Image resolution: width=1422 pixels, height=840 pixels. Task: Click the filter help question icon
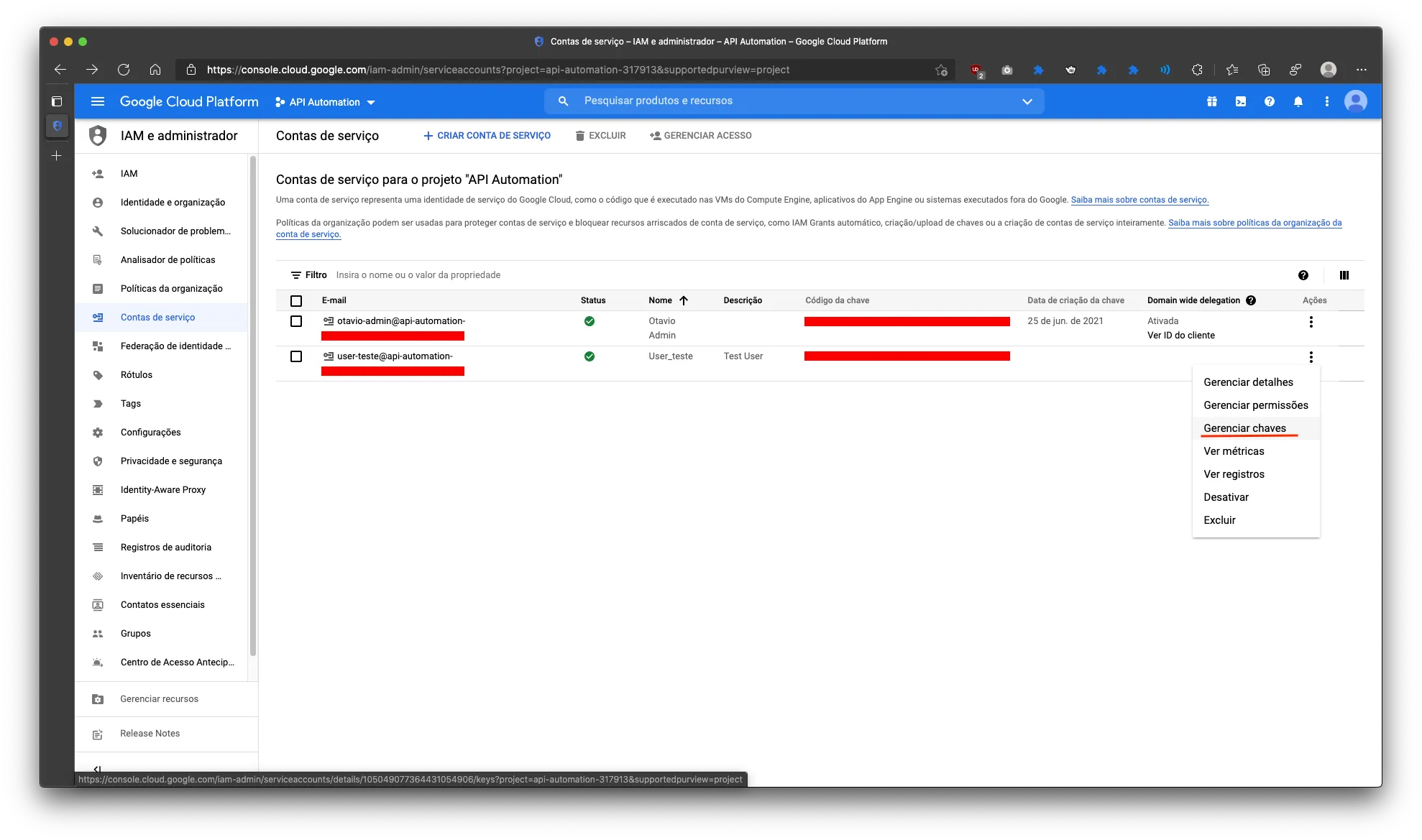[1303, 275]
